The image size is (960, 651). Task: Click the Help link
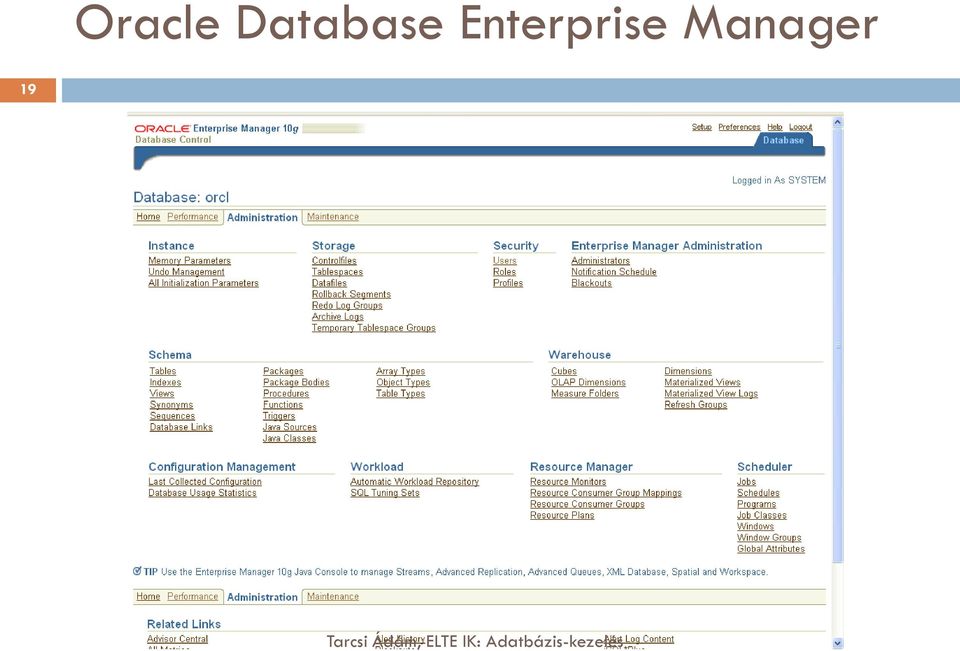click(775, 127)
